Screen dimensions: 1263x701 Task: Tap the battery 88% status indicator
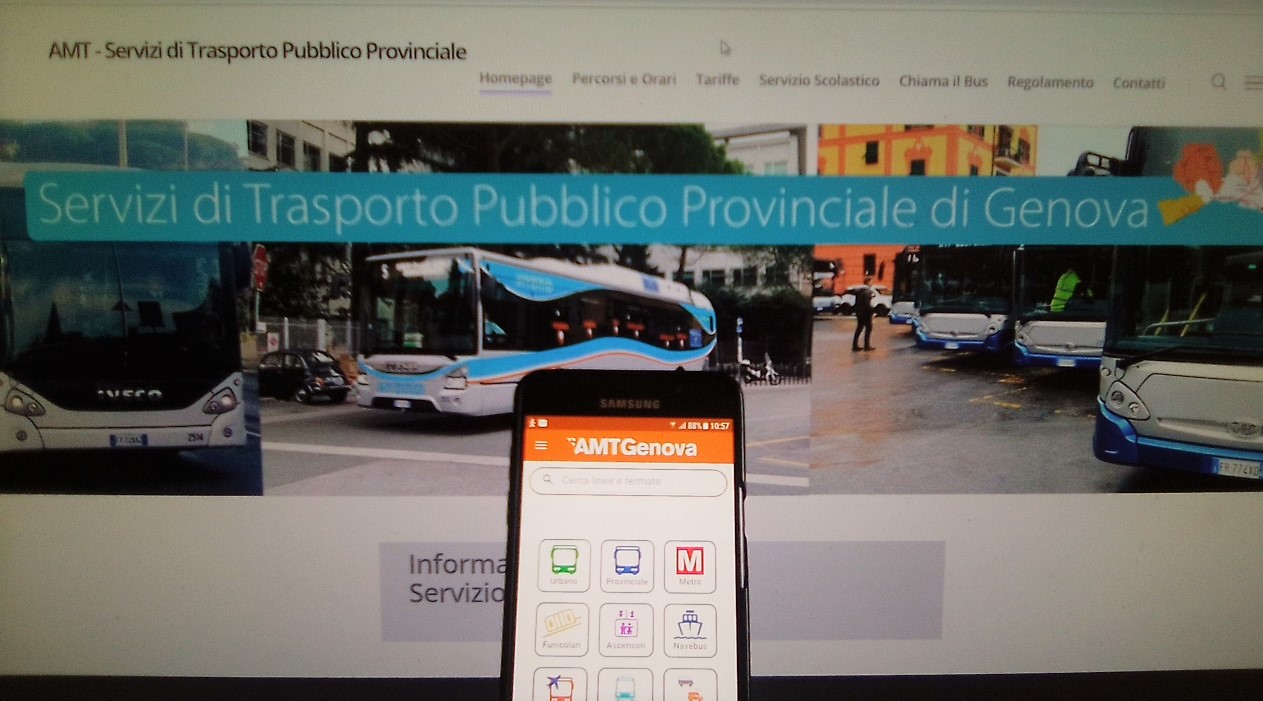tap(697, 425)
